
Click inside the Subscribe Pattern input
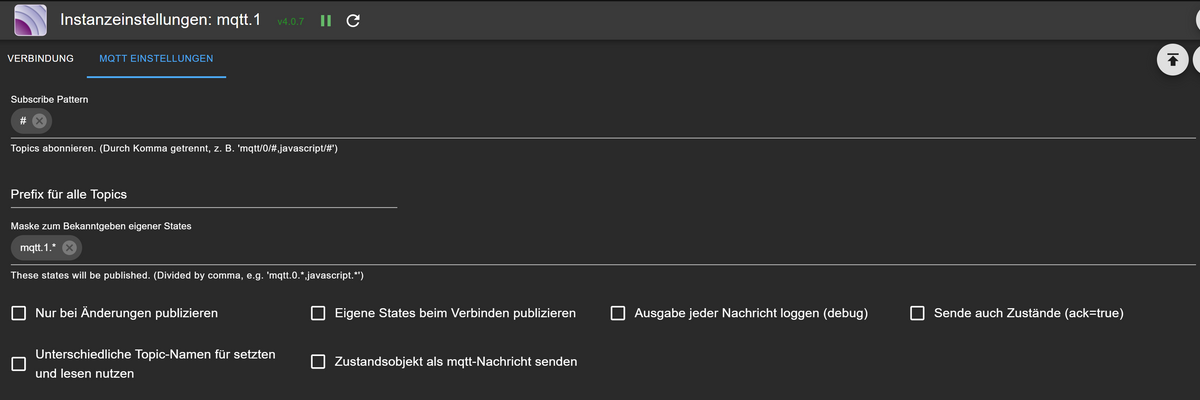pyautogui.click(x=620, y=121)
